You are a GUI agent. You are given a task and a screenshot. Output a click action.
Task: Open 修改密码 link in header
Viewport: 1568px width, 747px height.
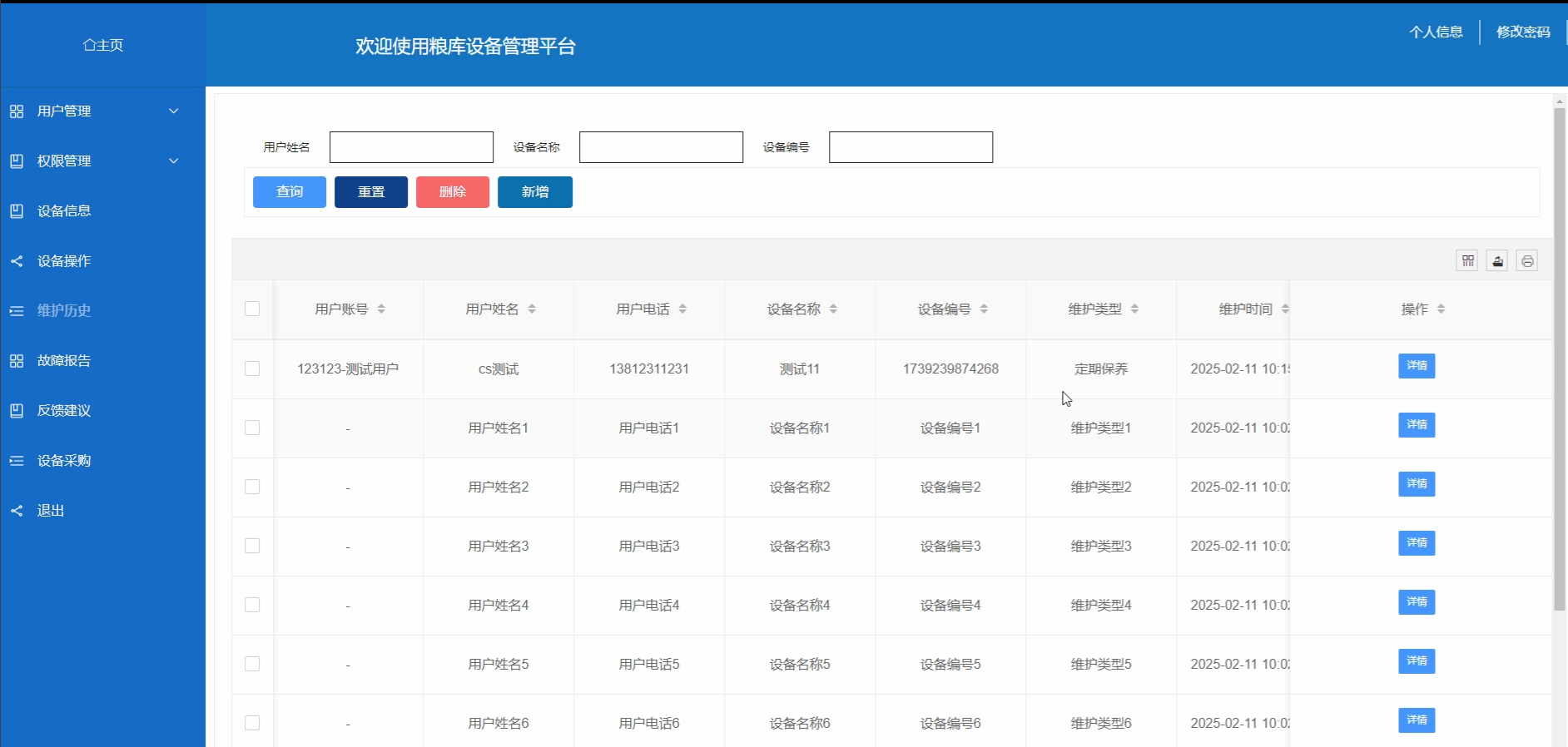1523,32
